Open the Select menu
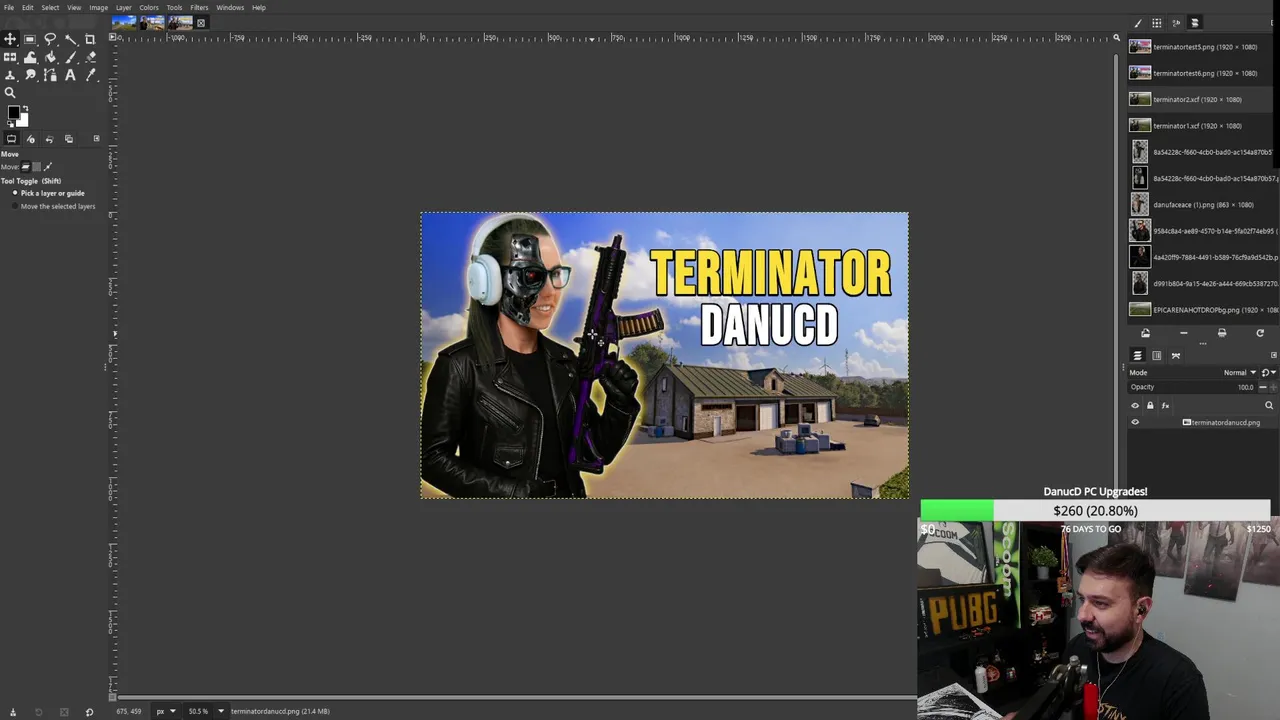The width and height of the screenshot is (1280, 720). click(50, 7)
